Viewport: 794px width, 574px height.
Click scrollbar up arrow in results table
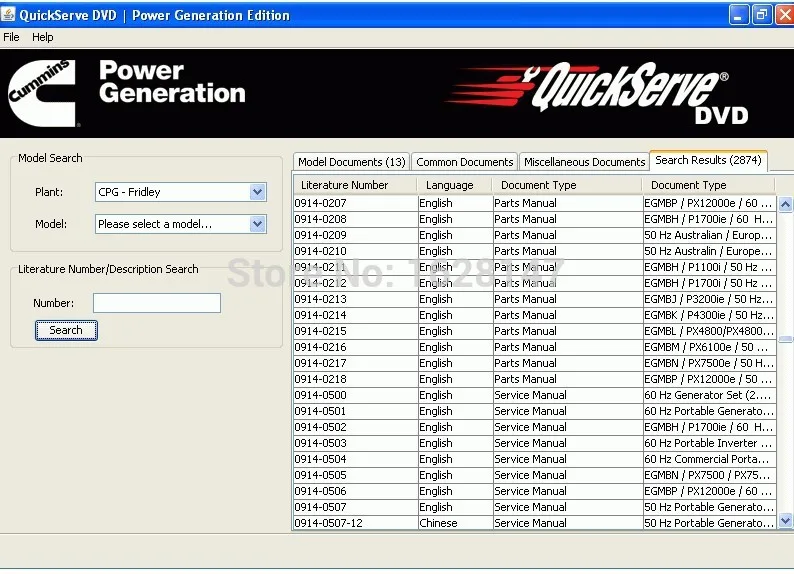(x=785, y=204)
